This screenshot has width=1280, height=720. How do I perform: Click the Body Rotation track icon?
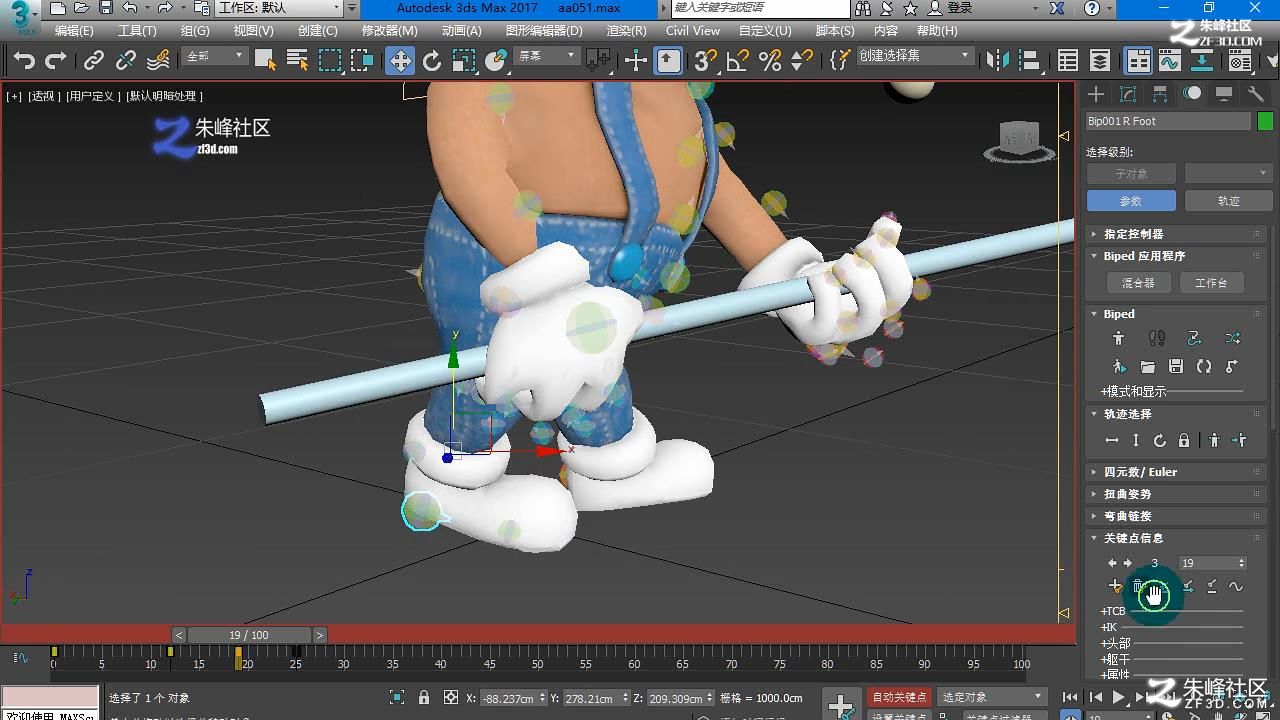pos(1160,441)
